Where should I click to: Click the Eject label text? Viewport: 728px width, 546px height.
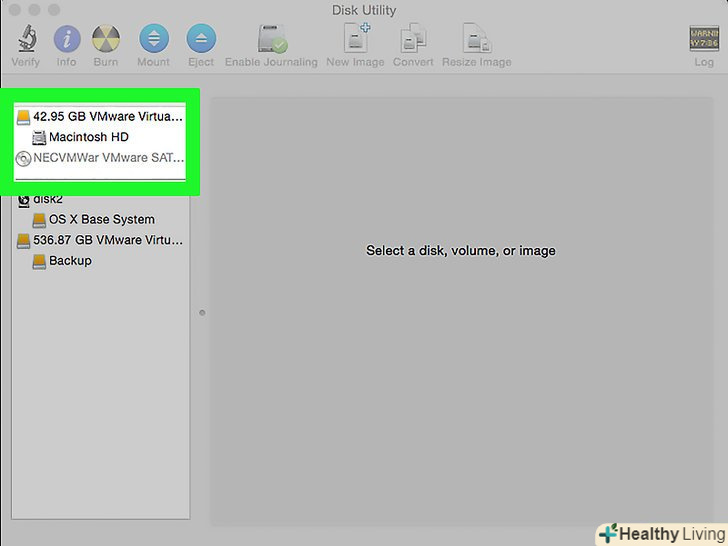[x=201, y=62]
